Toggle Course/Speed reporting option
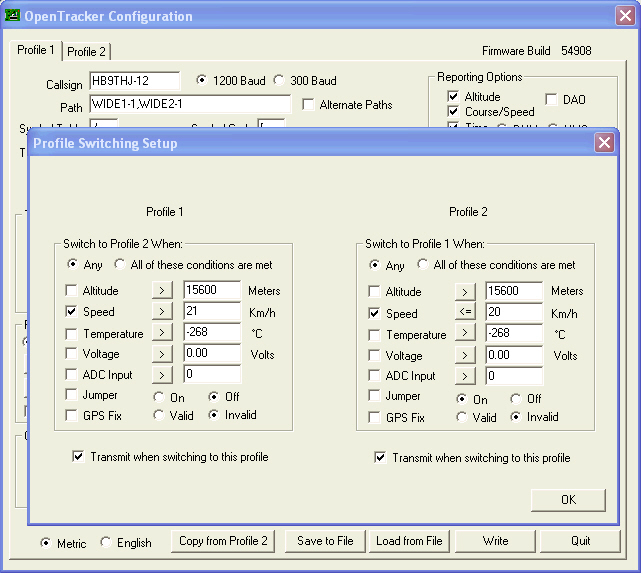Screen dimensions: 641x573 453,111
